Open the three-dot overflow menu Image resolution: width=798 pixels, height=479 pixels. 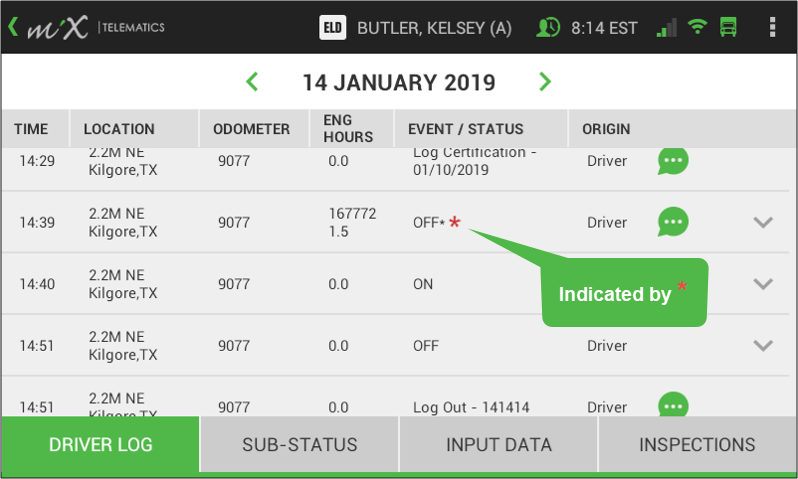pyautogui.click(x=772, y=27)
